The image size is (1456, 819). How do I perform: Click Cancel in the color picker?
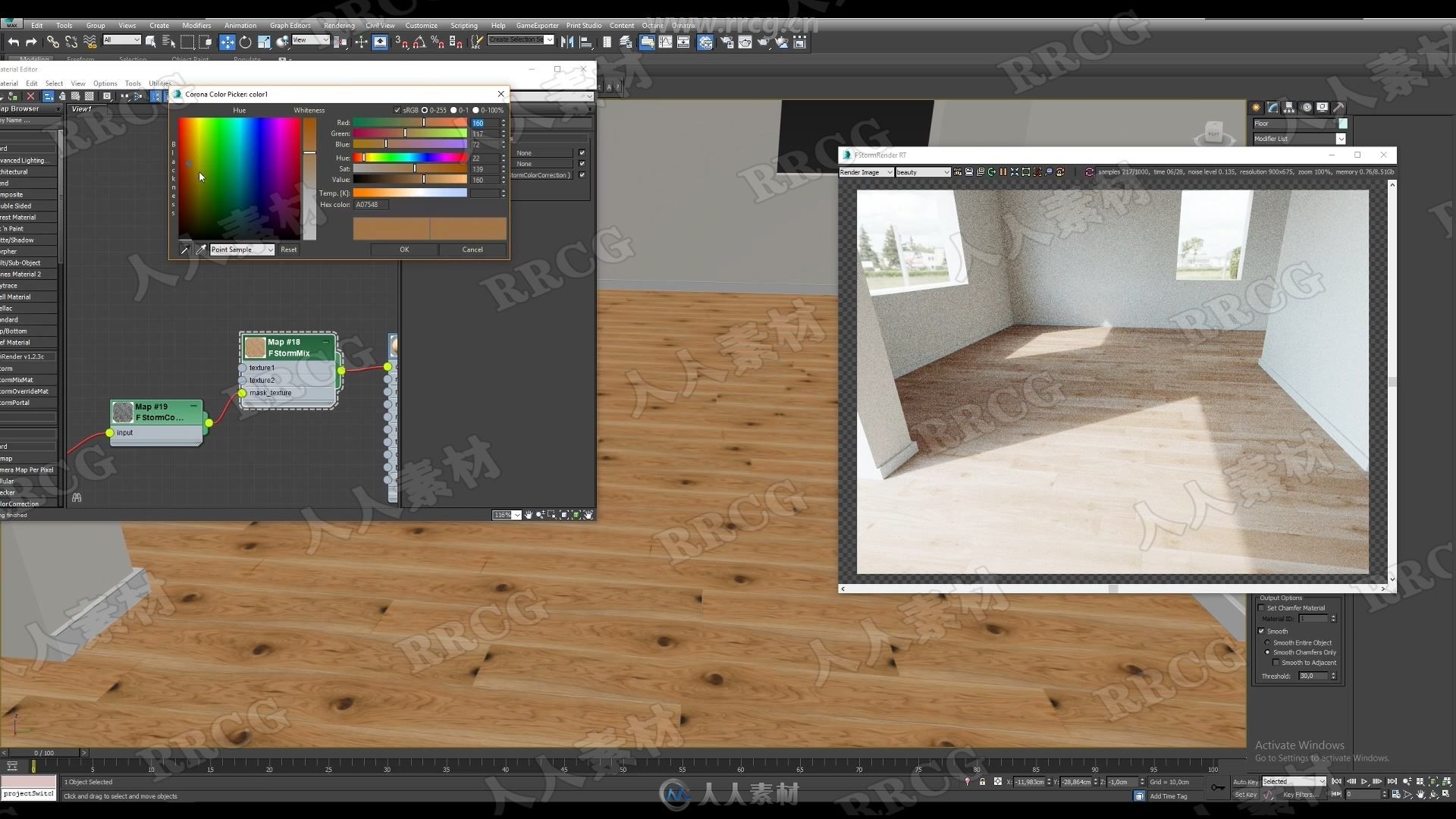point(472,249)
